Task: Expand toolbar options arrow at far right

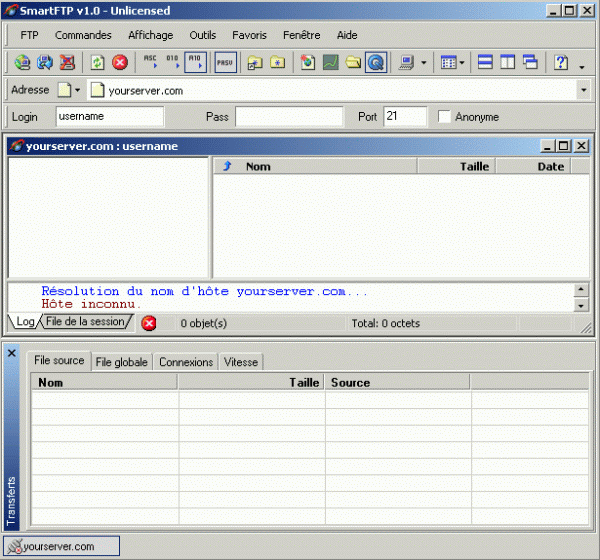Action: 582,67
